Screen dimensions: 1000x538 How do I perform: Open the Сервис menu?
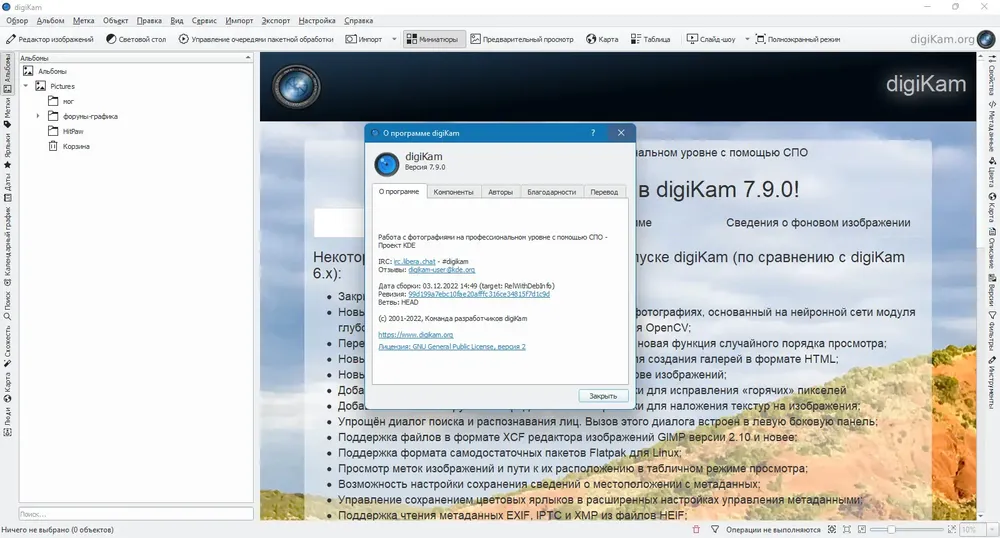point(205,20)
